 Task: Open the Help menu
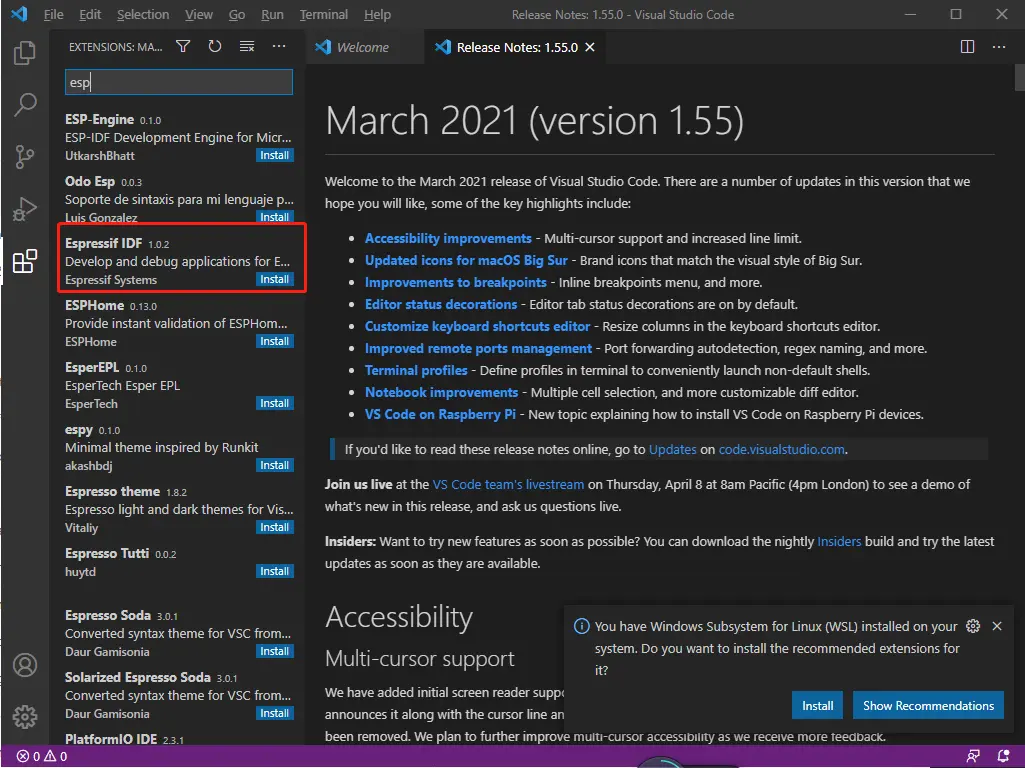click(377, 14)
